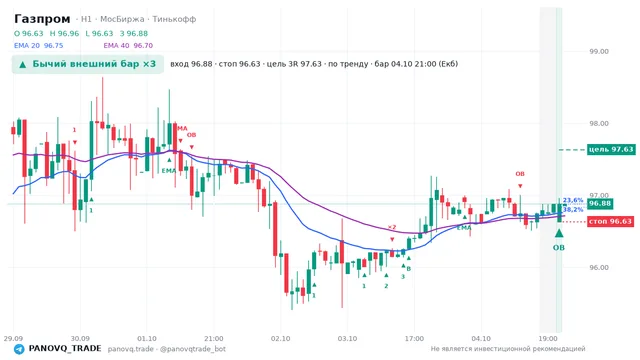The image size is (640, 360).
Task: Open the panovq.trade link
Action: [x=131, y=349]
